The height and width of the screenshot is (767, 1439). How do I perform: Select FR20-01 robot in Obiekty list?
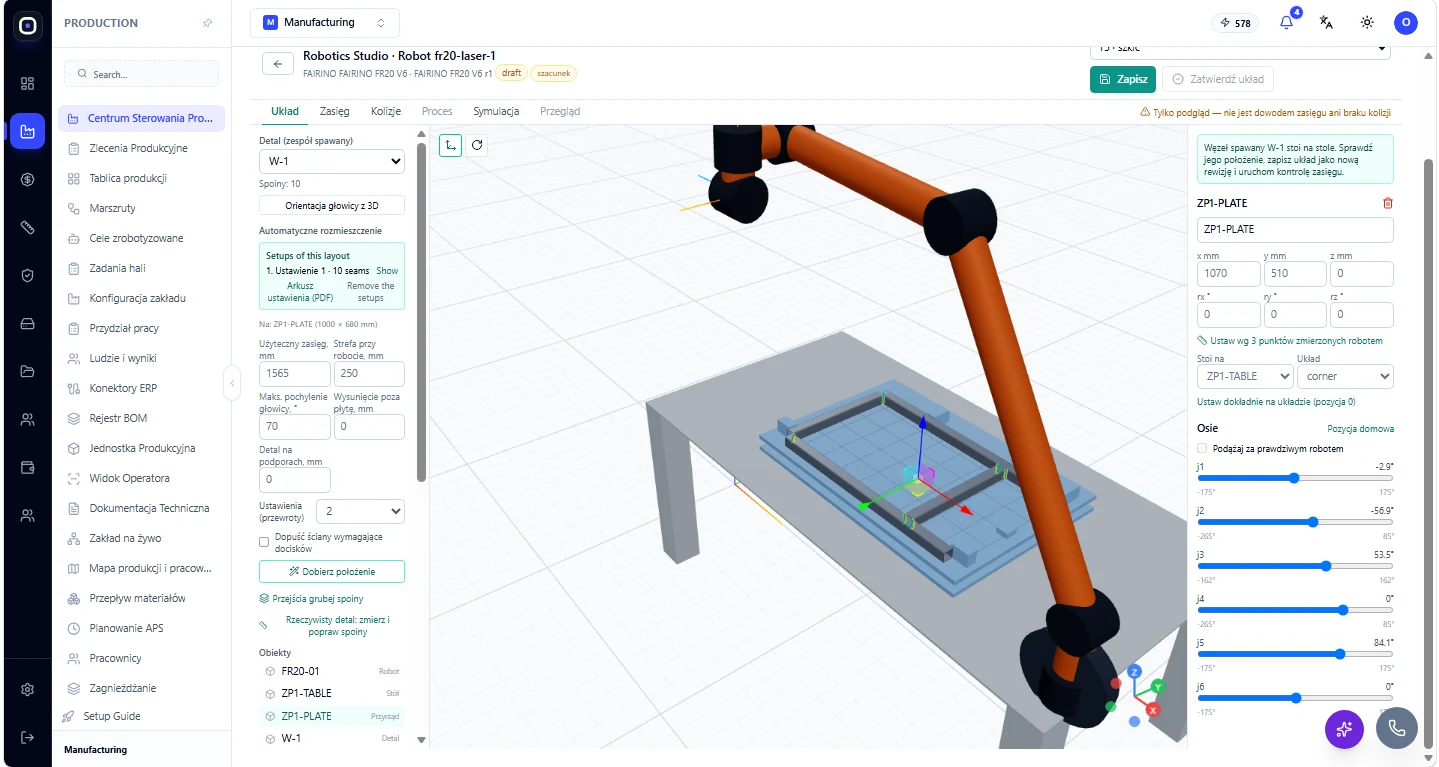[332, 671]
